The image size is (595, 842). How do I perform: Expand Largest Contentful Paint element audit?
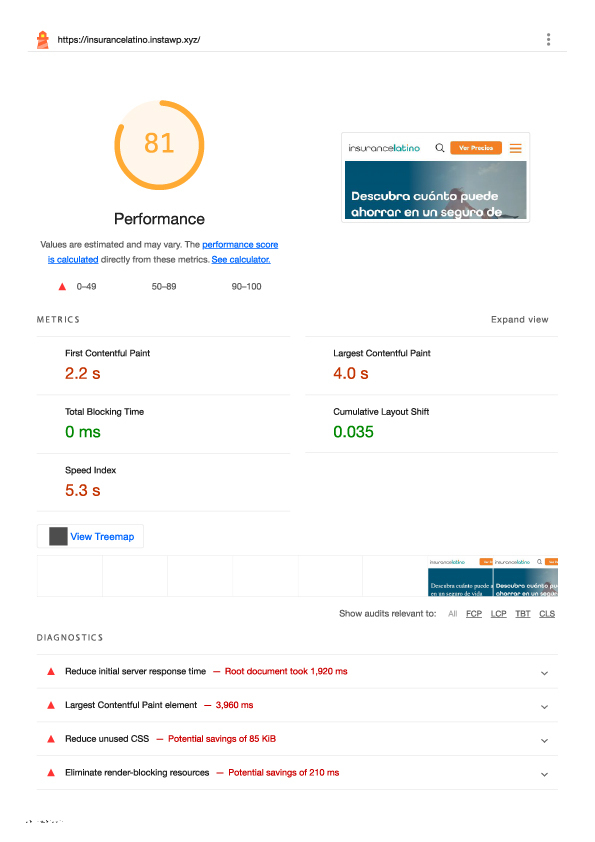[x=544, y=707]
